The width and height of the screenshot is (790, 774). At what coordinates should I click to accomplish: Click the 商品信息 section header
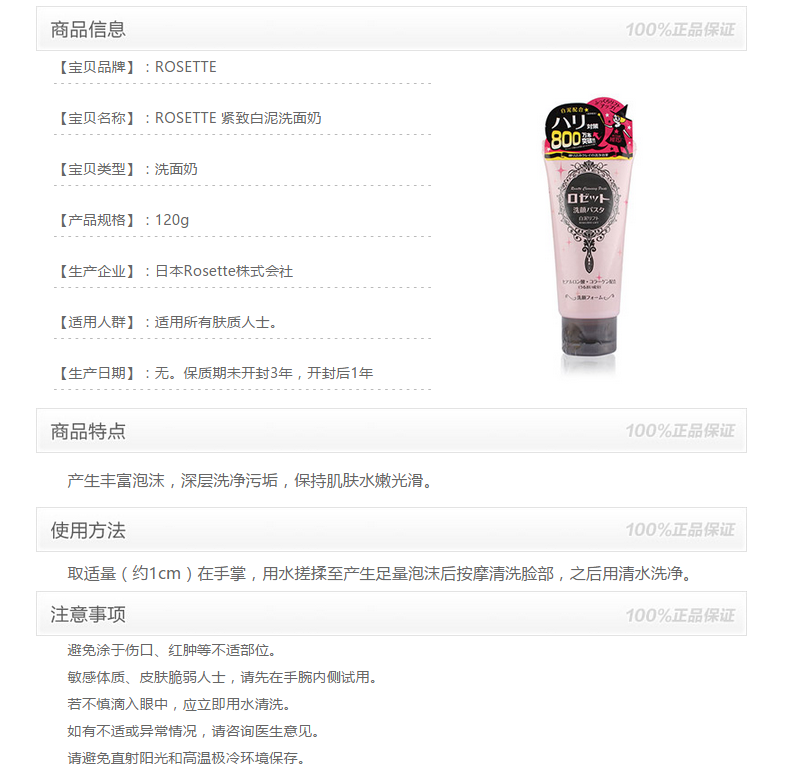(x=88, y=29)
